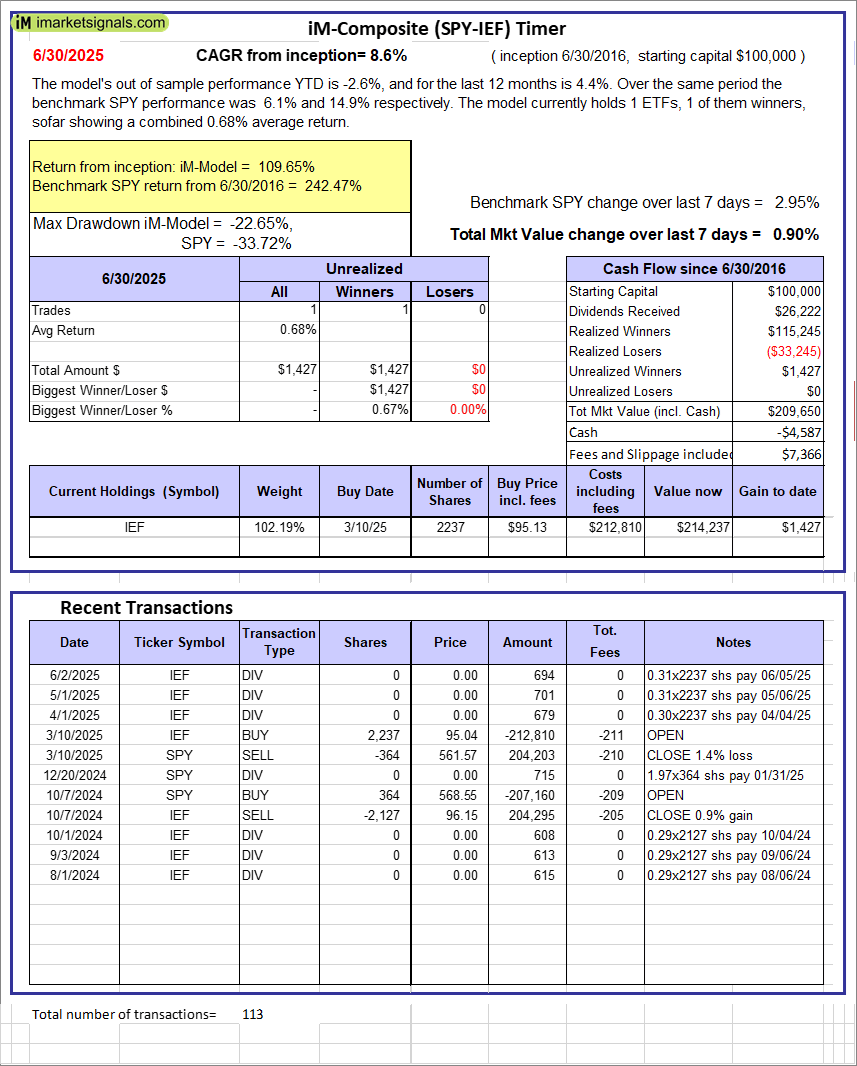This screenshot has width=857, height=1066.
Task: Select the 561.57 SPY sell price cell
Action: tap(449, 755)
